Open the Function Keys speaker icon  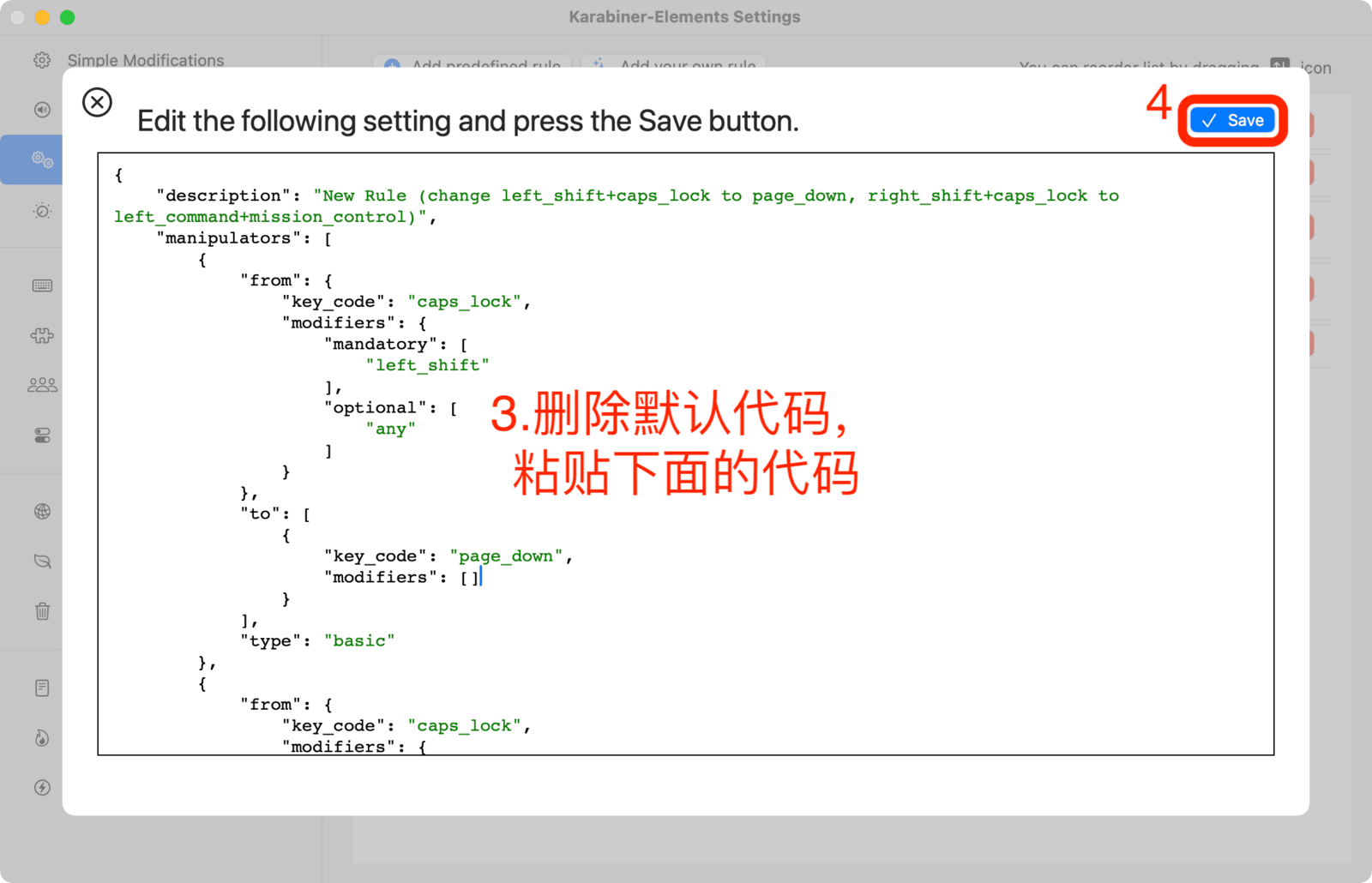[42, 110]
